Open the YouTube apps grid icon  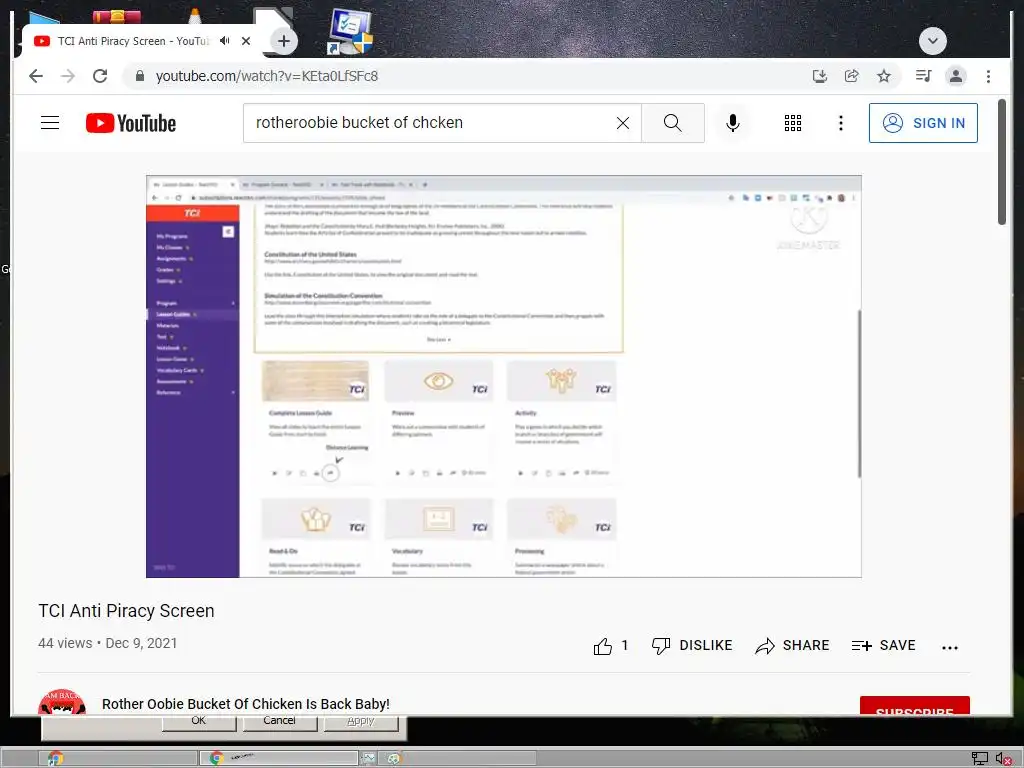[x=793, y=123]
